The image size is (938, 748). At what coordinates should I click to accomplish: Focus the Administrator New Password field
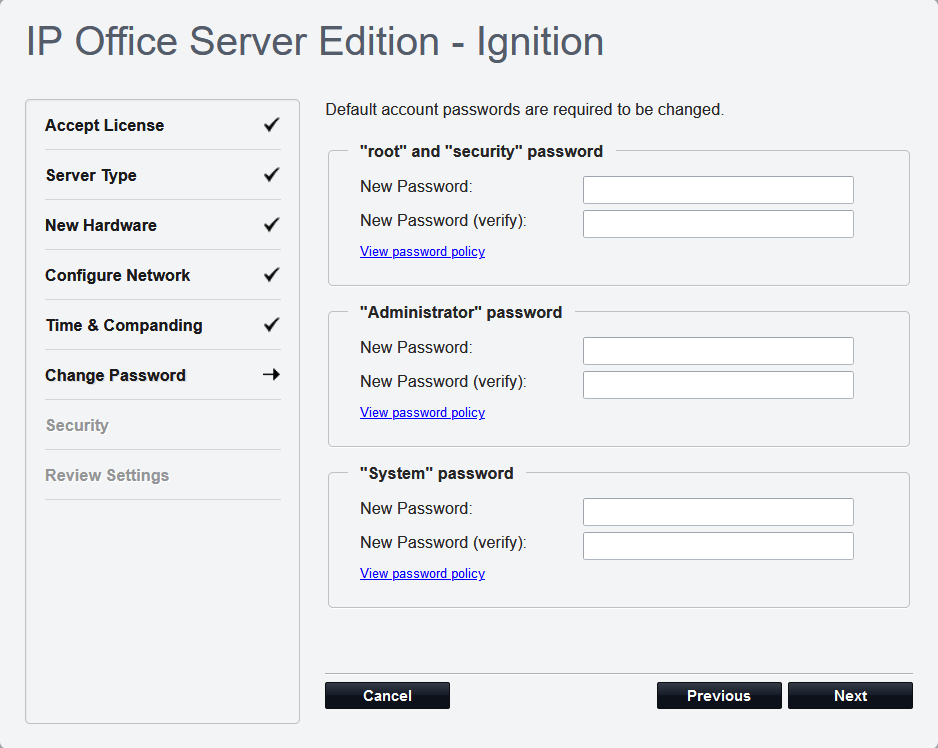point(718,351)
